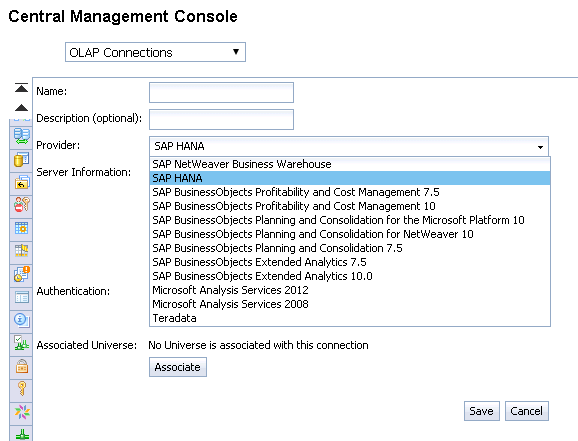Open the folder with back-arrow sidebar icon
The width and height of the screenshot is (578, 441).
click(21, 182)
